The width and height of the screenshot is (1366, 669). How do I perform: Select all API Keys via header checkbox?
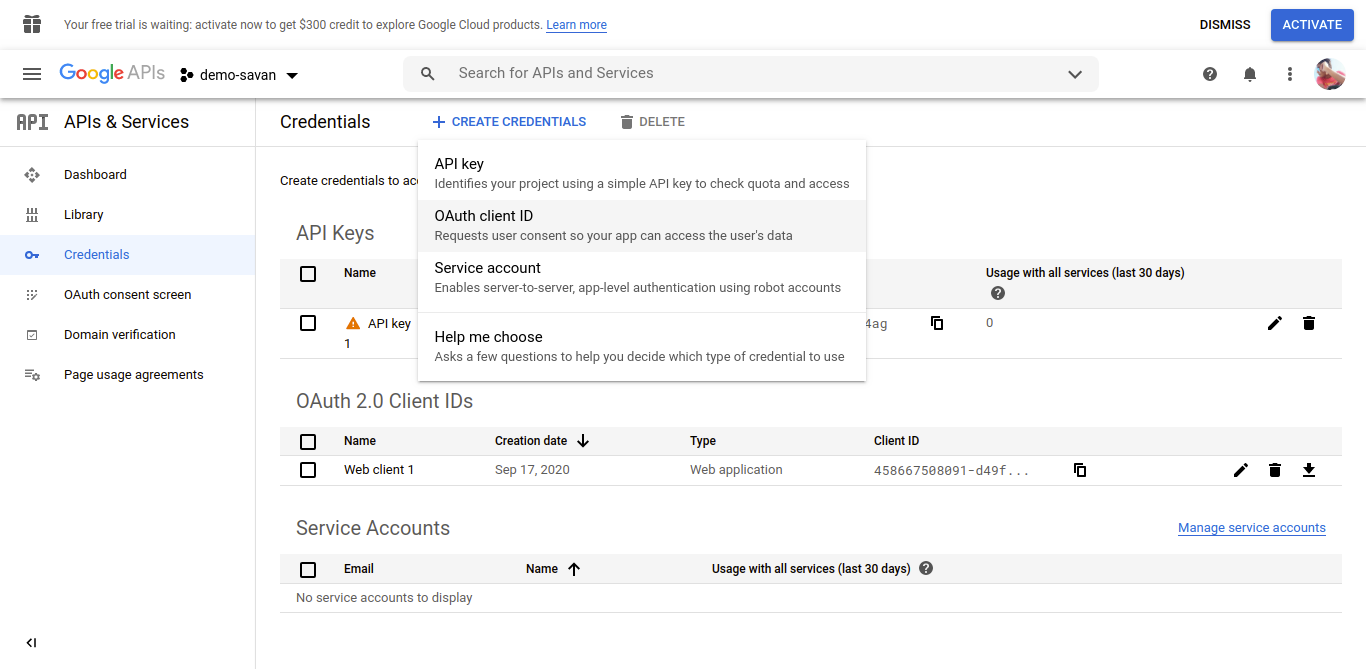point(308,273)
